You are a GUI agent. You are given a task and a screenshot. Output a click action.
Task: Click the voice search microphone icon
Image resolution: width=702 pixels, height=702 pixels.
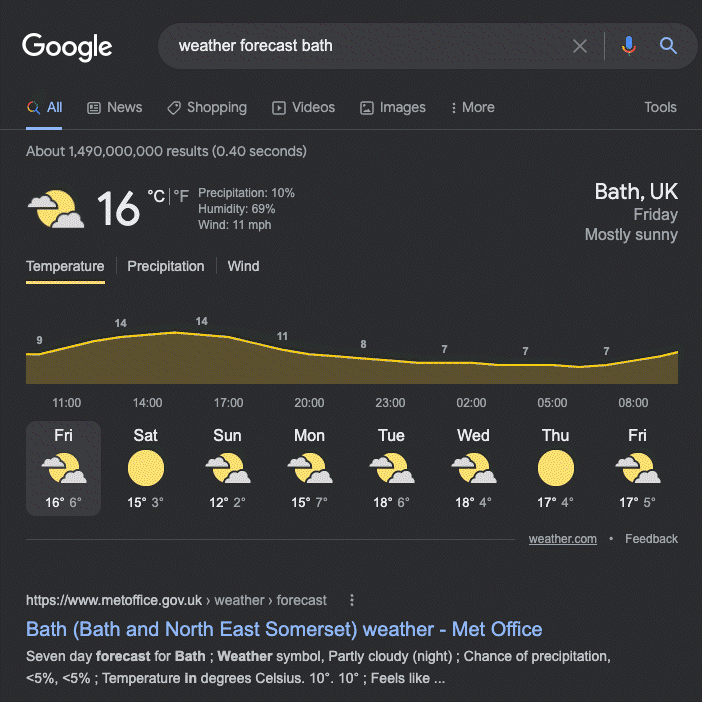click(x=628, y=46)
